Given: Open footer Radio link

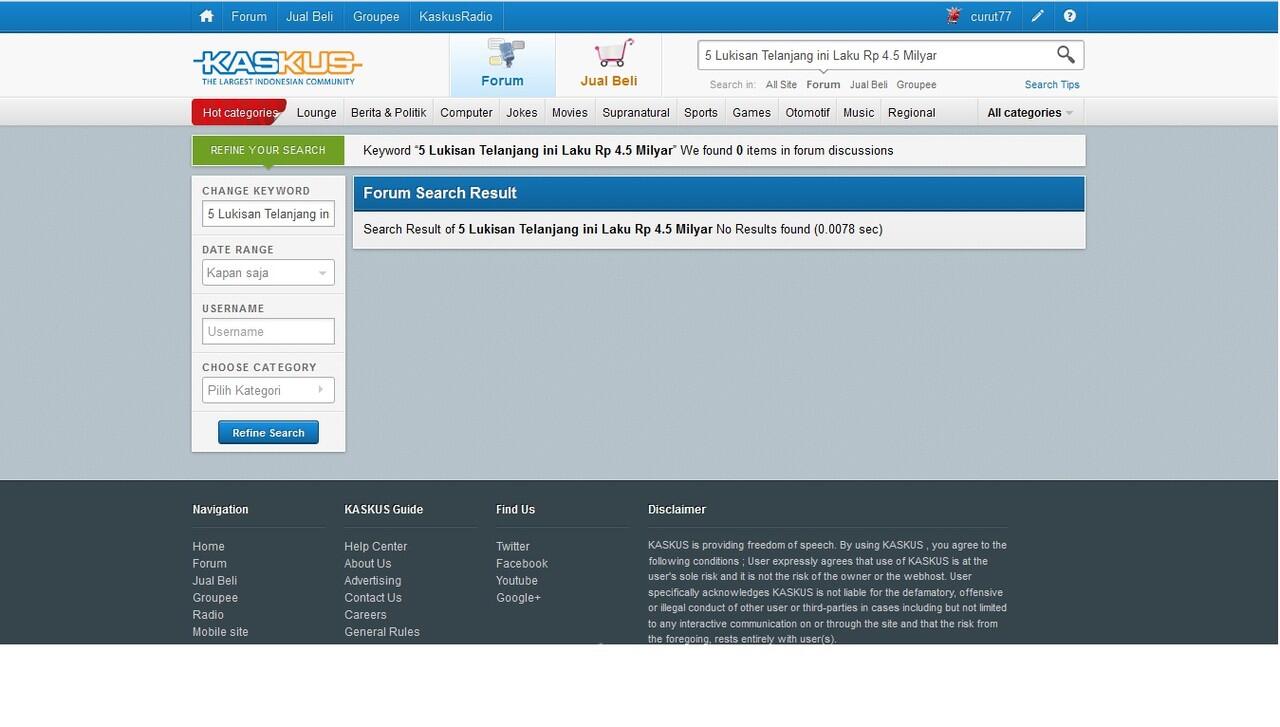Looking at the screenshot, I should (208, 615).
